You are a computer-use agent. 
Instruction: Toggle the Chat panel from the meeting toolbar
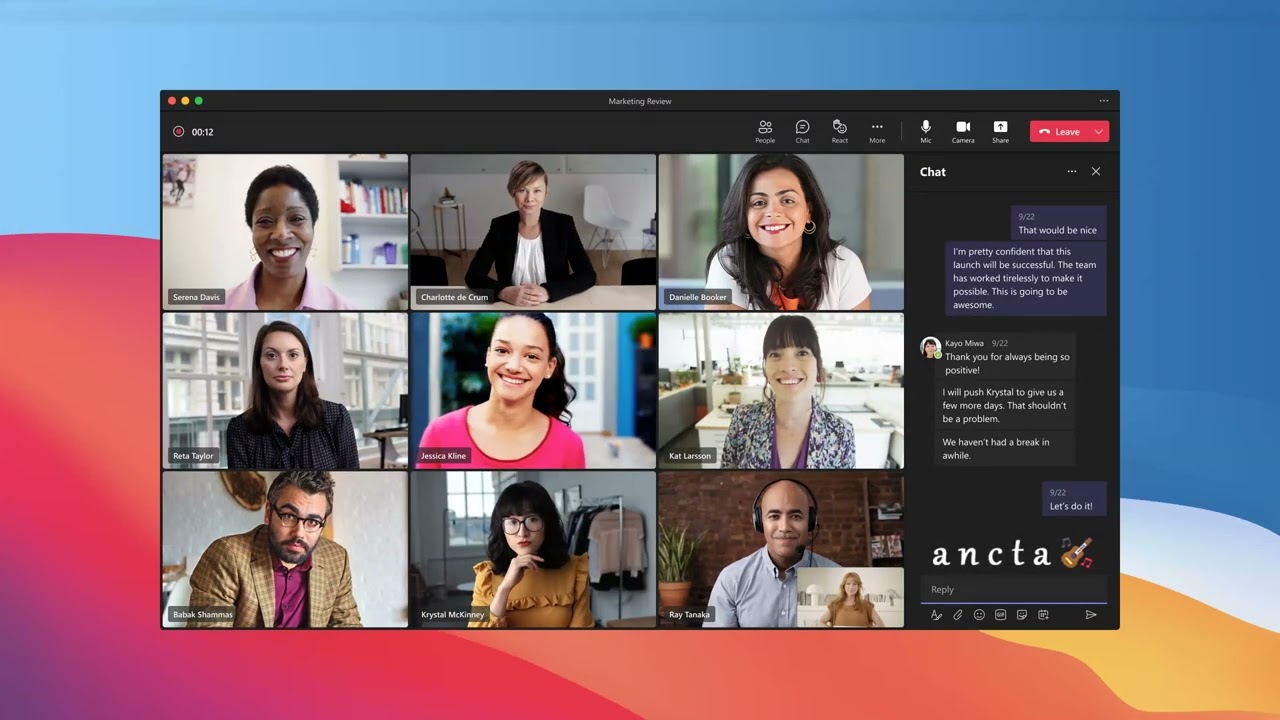802,131
